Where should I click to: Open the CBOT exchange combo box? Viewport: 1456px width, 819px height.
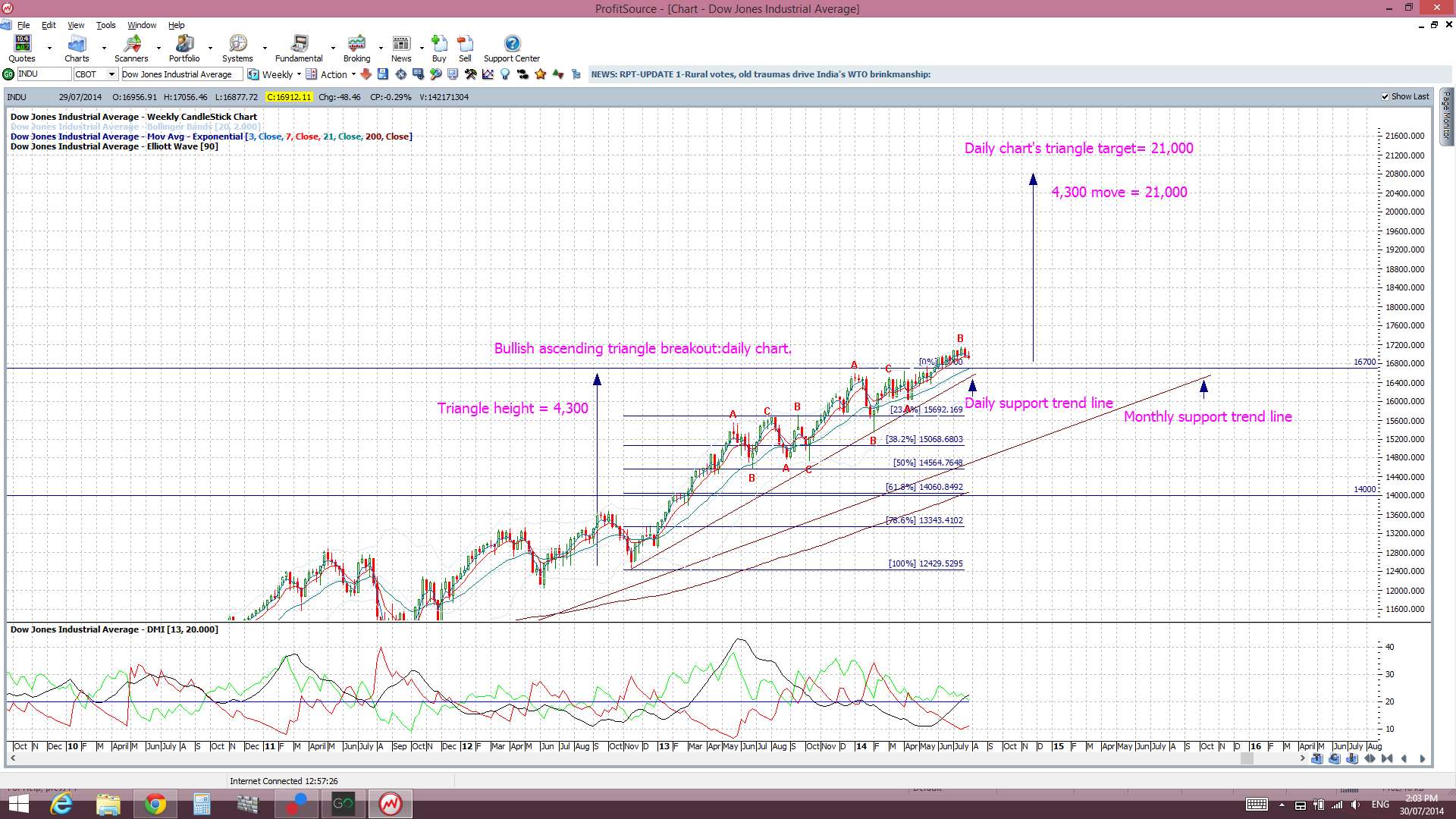(96, 74)
